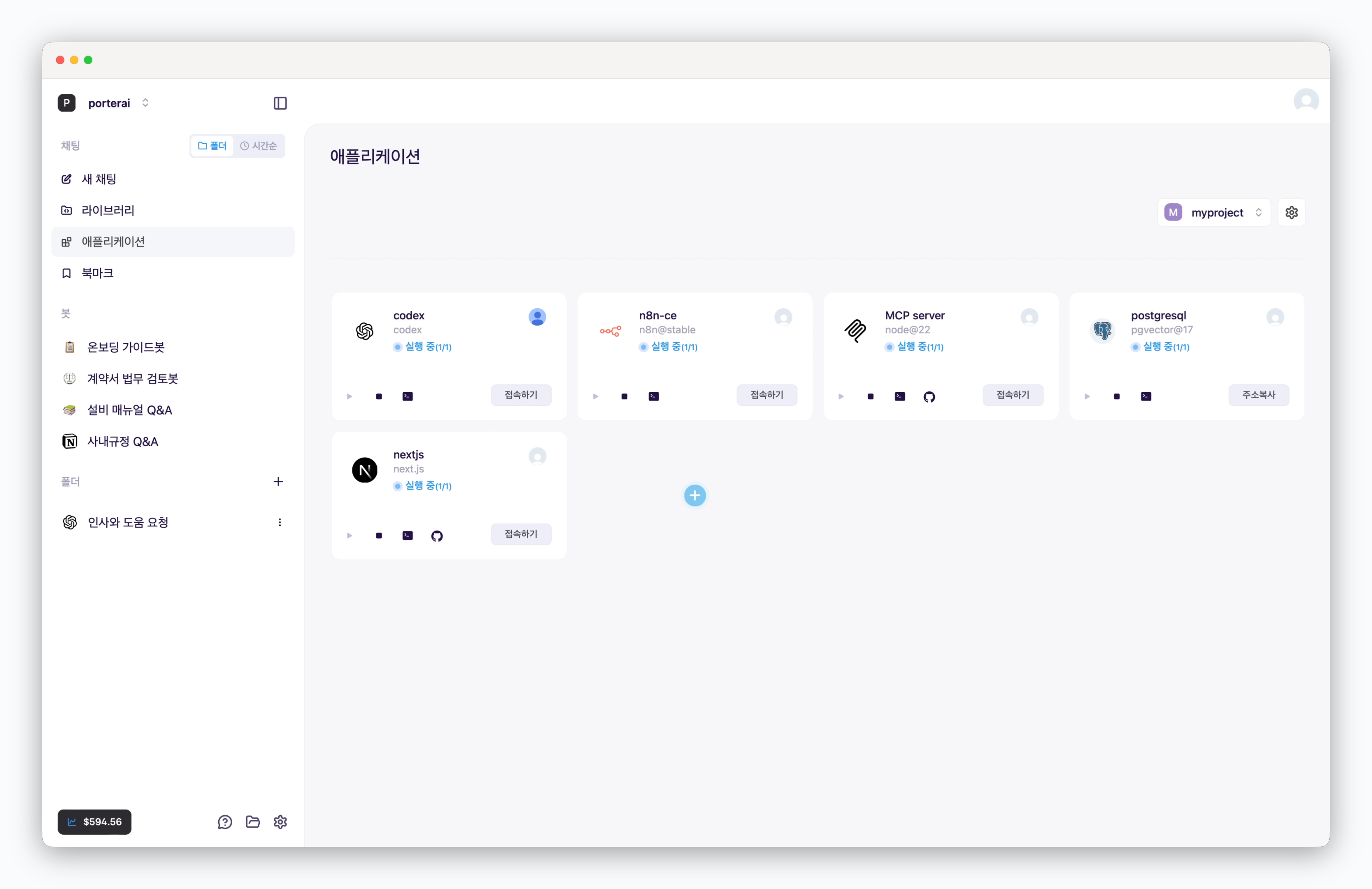The image size is (1372, 889).
Task: Open 라이브러리 in sidebar
Action: (173, 210)
